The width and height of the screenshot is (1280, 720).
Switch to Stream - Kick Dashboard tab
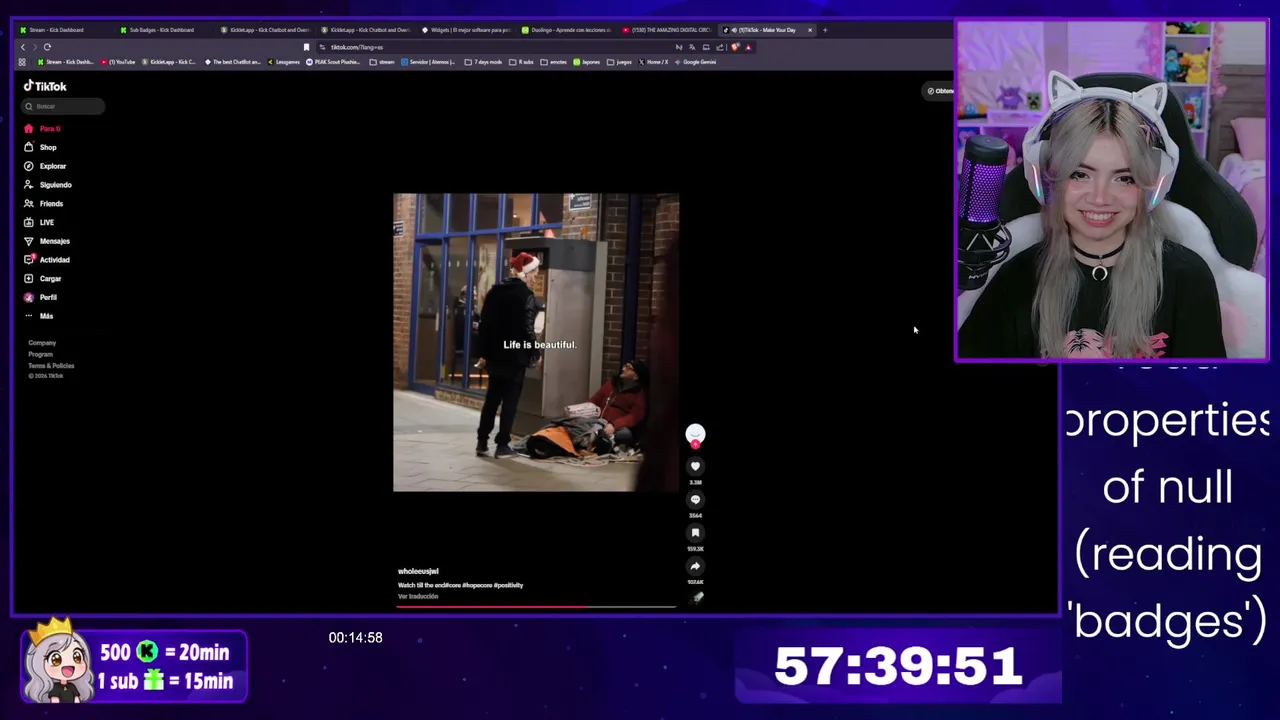[x=56, y=30]
